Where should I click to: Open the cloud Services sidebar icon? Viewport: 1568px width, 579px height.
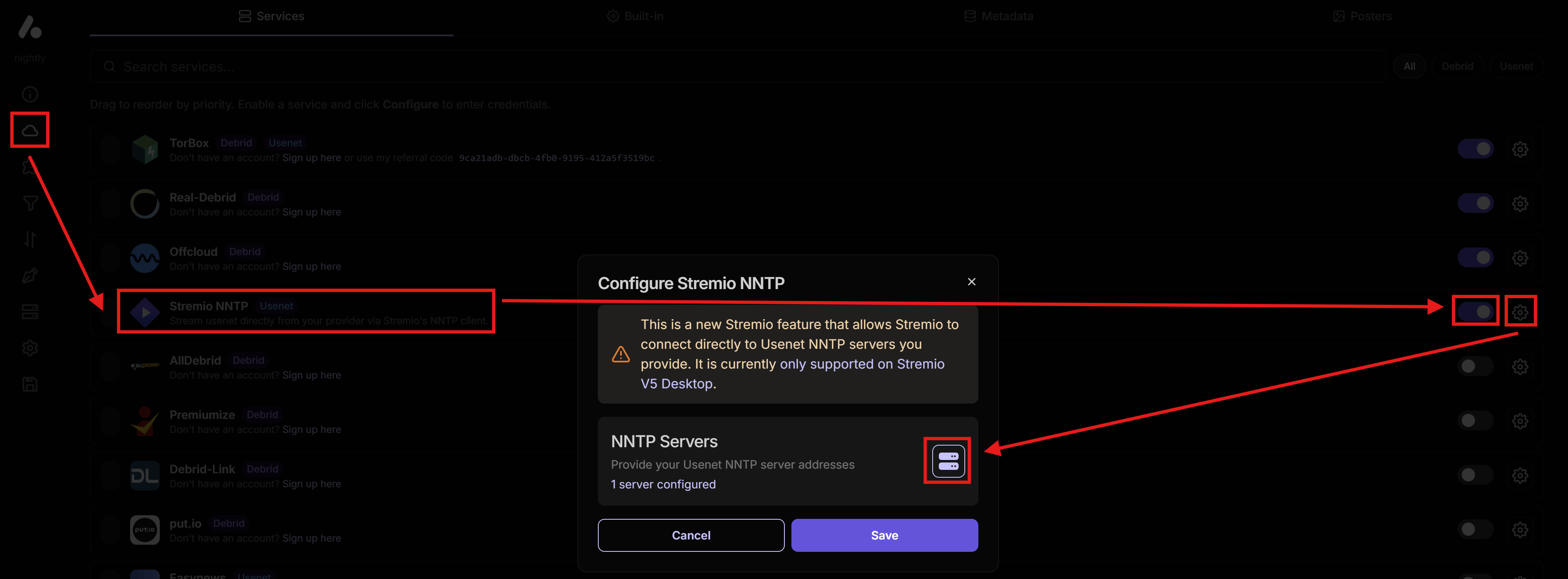coord(29,130)
